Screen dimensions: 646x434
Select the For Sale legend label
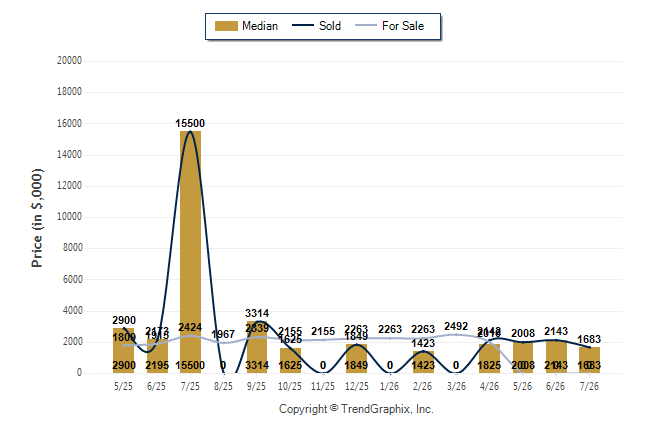click(x=403, y=26)
